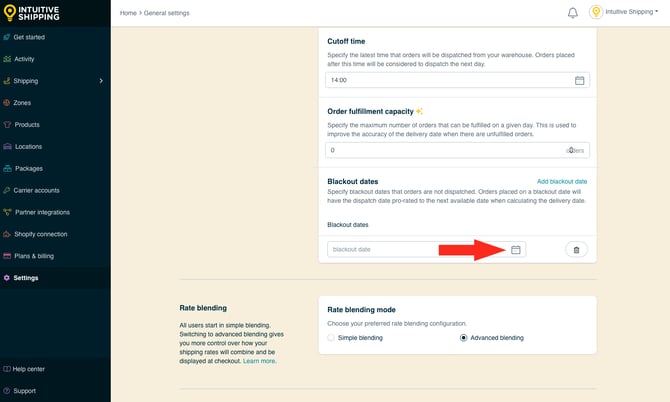Image resolution: width=670 pixels, height=402 pixels.
Task: Open the Learn more link
Action: tap(259, 361)
